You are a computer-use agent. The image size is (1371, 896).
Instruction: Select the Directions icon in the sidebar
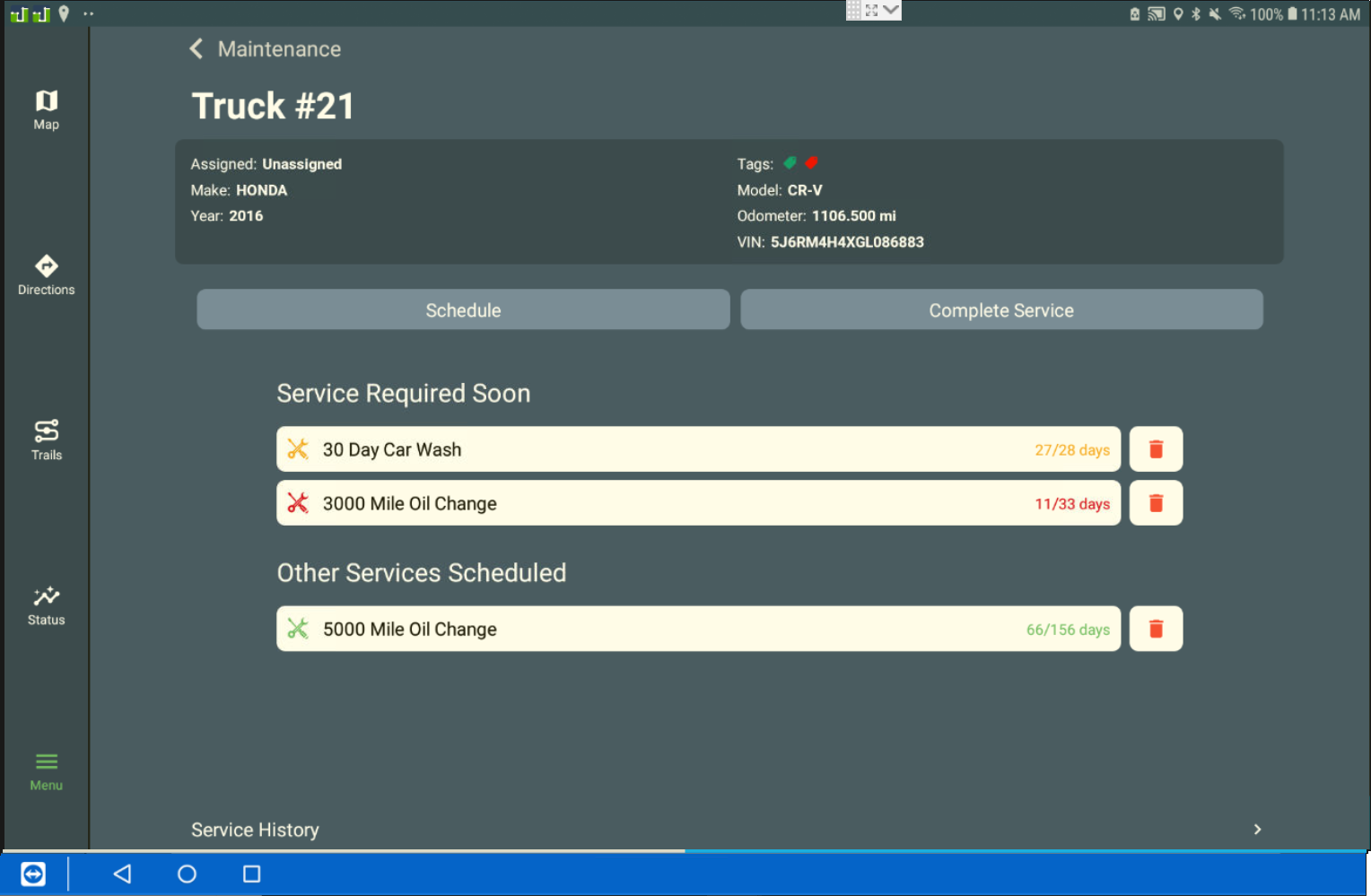(46, 272)
